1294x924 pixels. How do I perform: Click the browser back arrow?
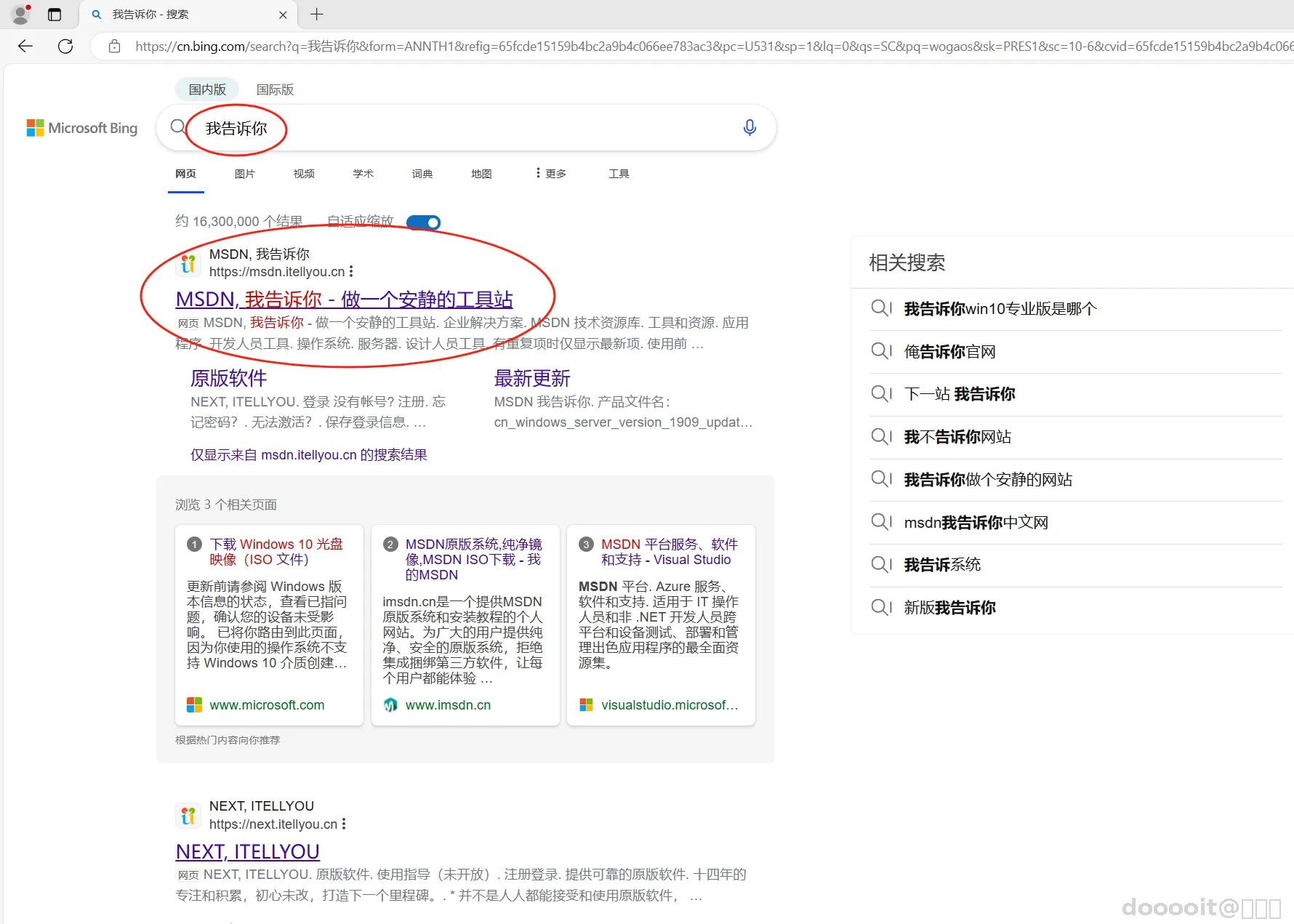[25, 46]
